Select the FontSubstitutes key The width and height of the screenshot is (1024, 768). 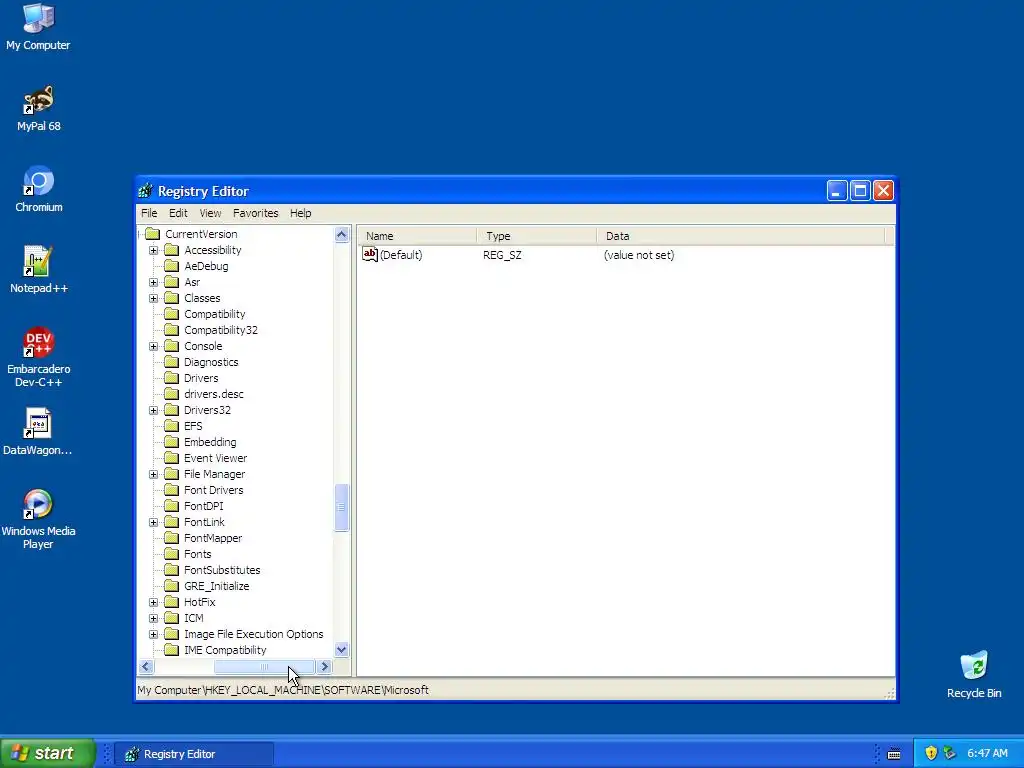tap(222, 570)
